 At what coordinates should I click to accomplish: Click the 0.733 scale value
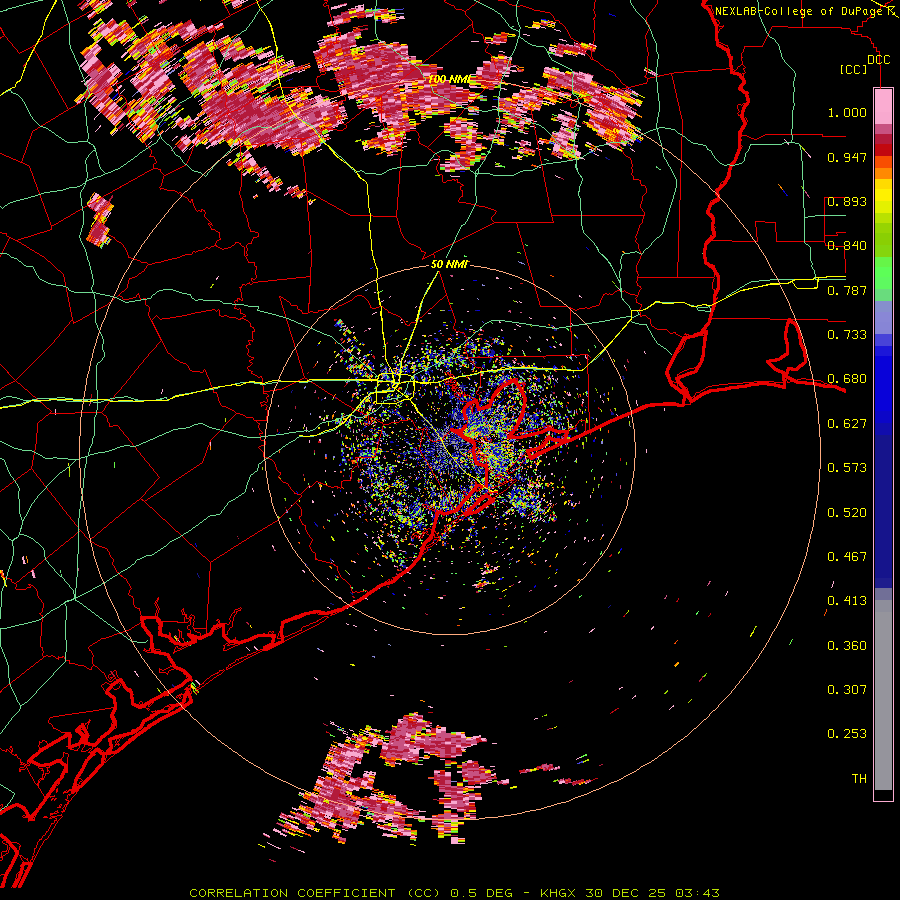click(847, 335)
